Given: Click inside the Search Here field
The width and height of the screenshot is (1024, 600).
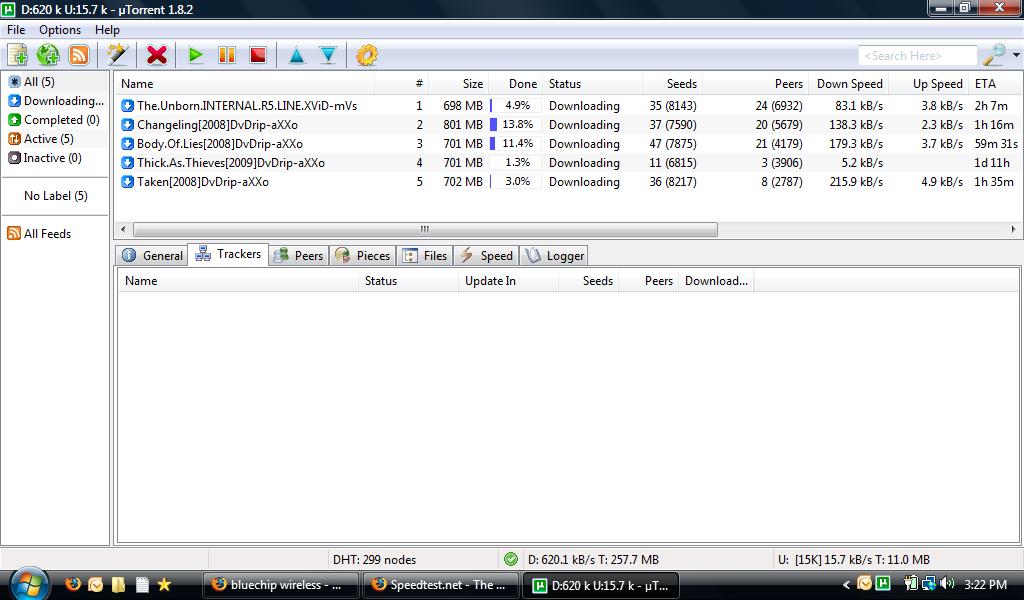Looking at the screenshot, I should [918, 56].
